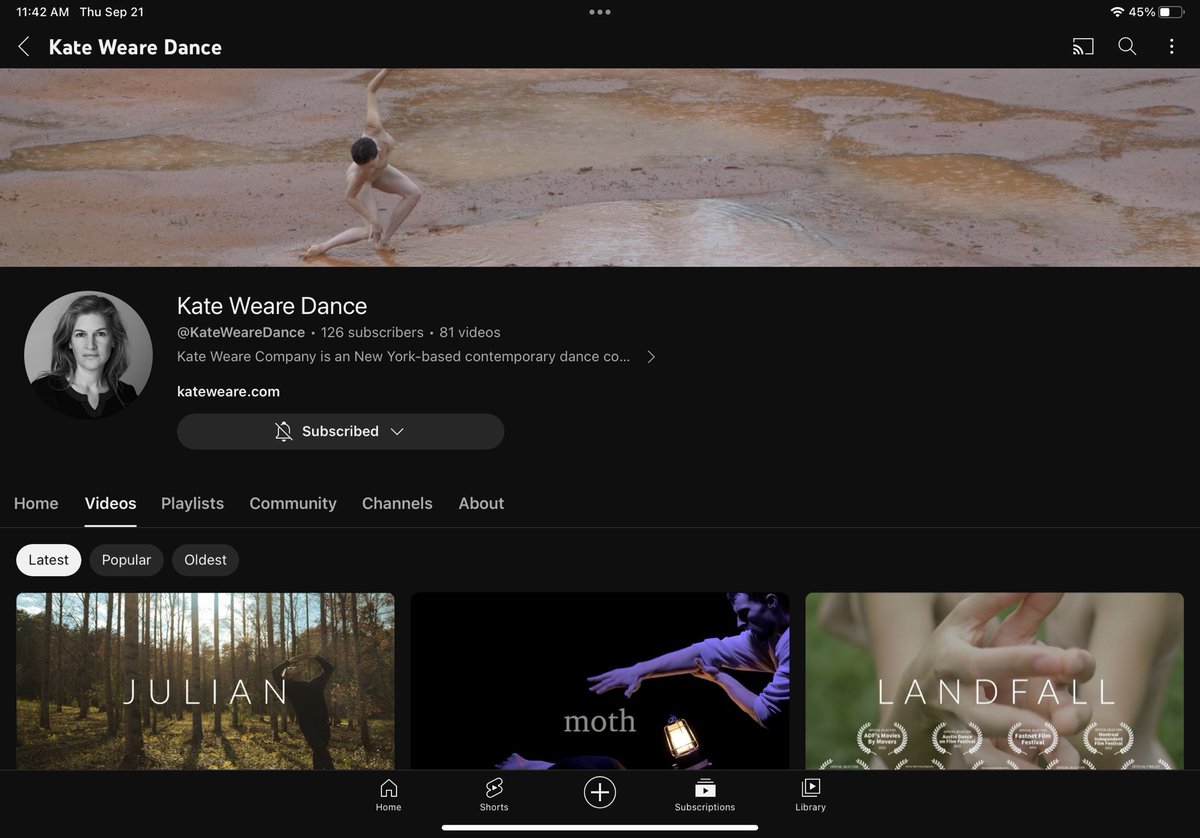Open the multitasking ellipsis at screen top
The width and height of the screenshot is (1200, 838).
point(599,11)
